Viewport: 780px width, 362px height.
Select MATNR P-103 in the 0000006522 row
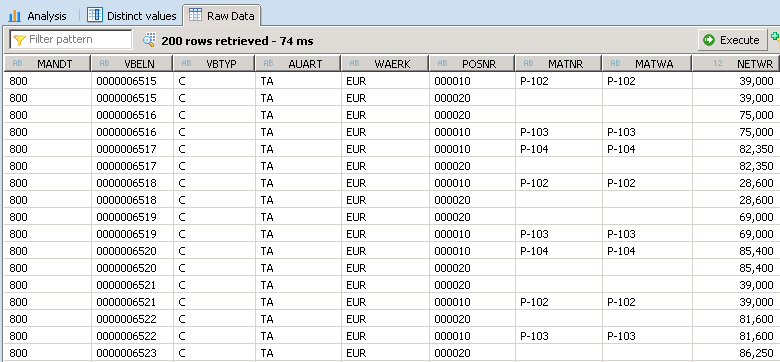pos(559,336)
